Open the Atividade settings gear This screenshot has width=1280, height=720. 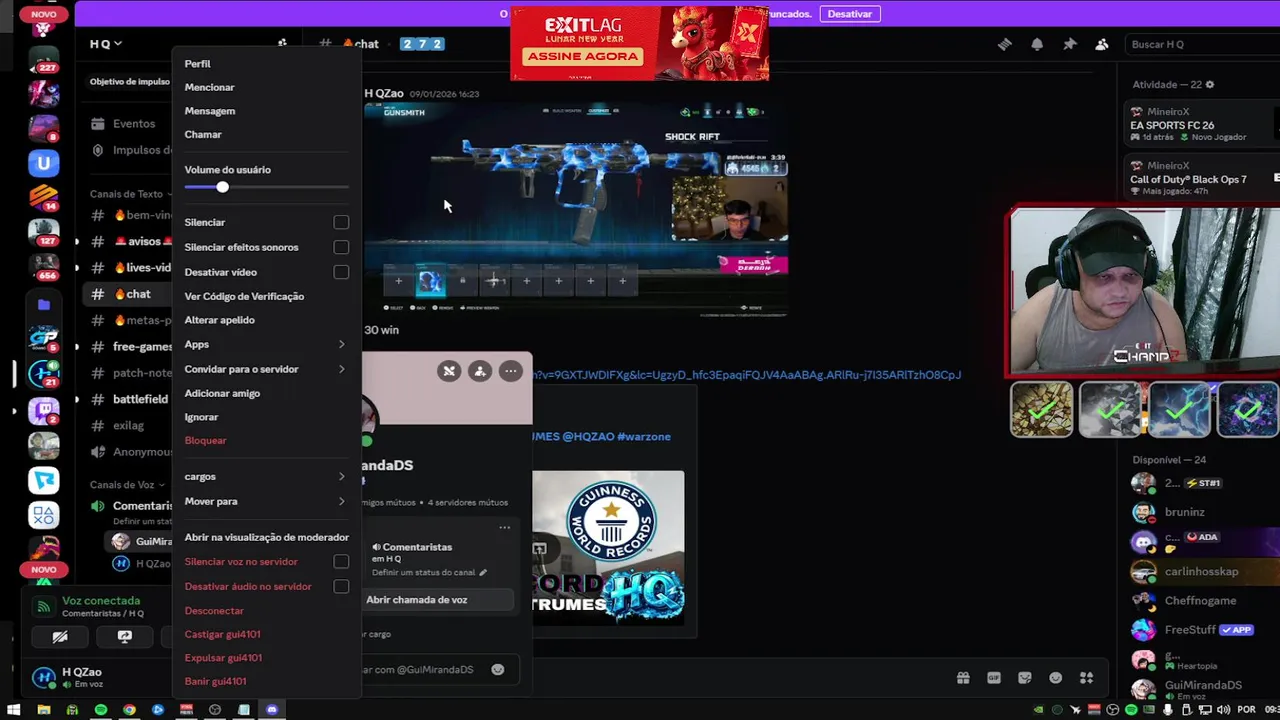point(1209,85)
